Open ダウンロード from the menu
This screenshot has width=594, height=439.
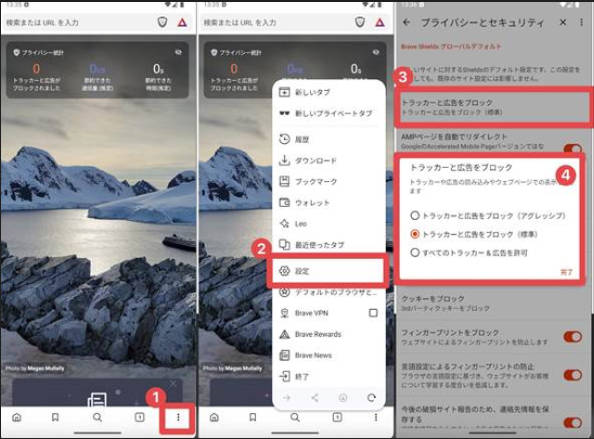[x=329, y=161]
